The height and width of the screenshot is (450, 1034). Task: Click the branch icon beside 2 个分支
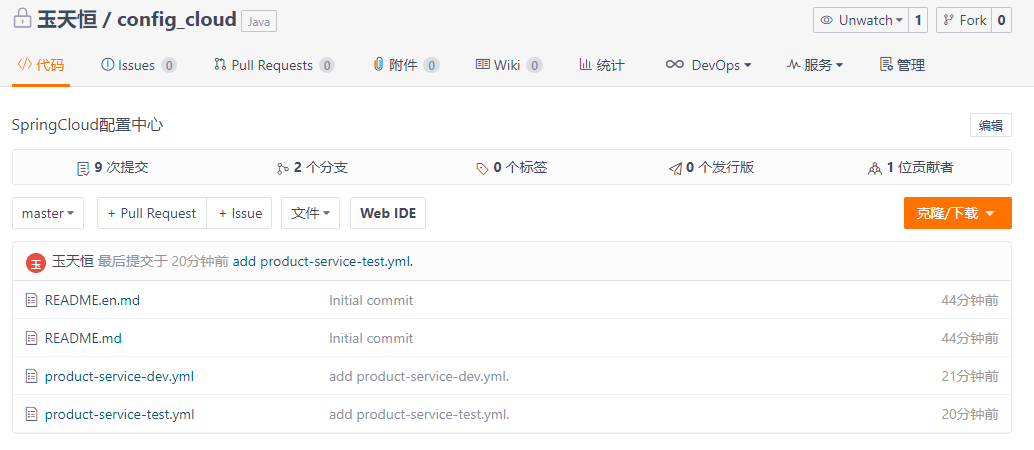point(283,168)
